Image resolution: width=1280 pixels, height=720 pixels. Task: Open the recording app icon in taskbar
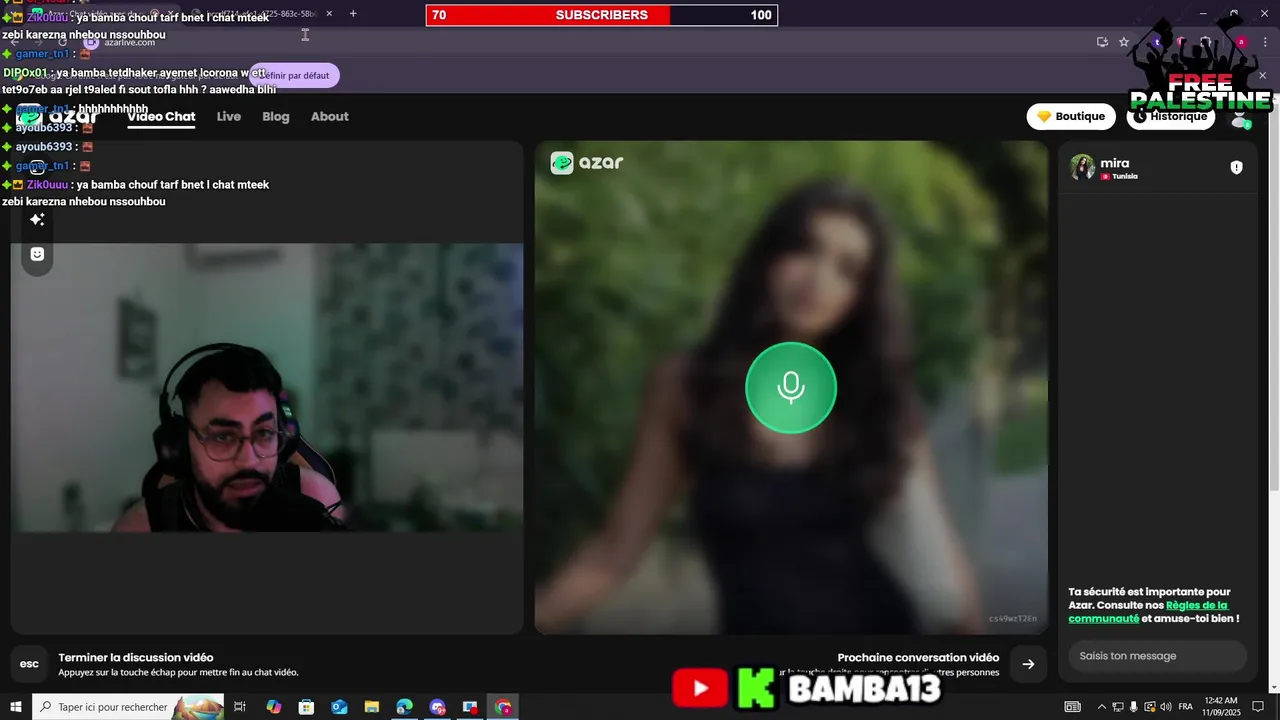[470, 707]
